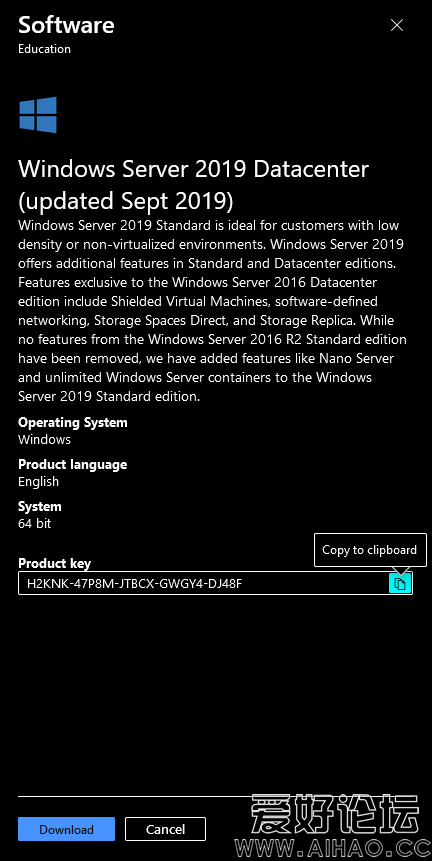
Task: Click the Chinese forum watermark logo
Action: click(335, 813)
